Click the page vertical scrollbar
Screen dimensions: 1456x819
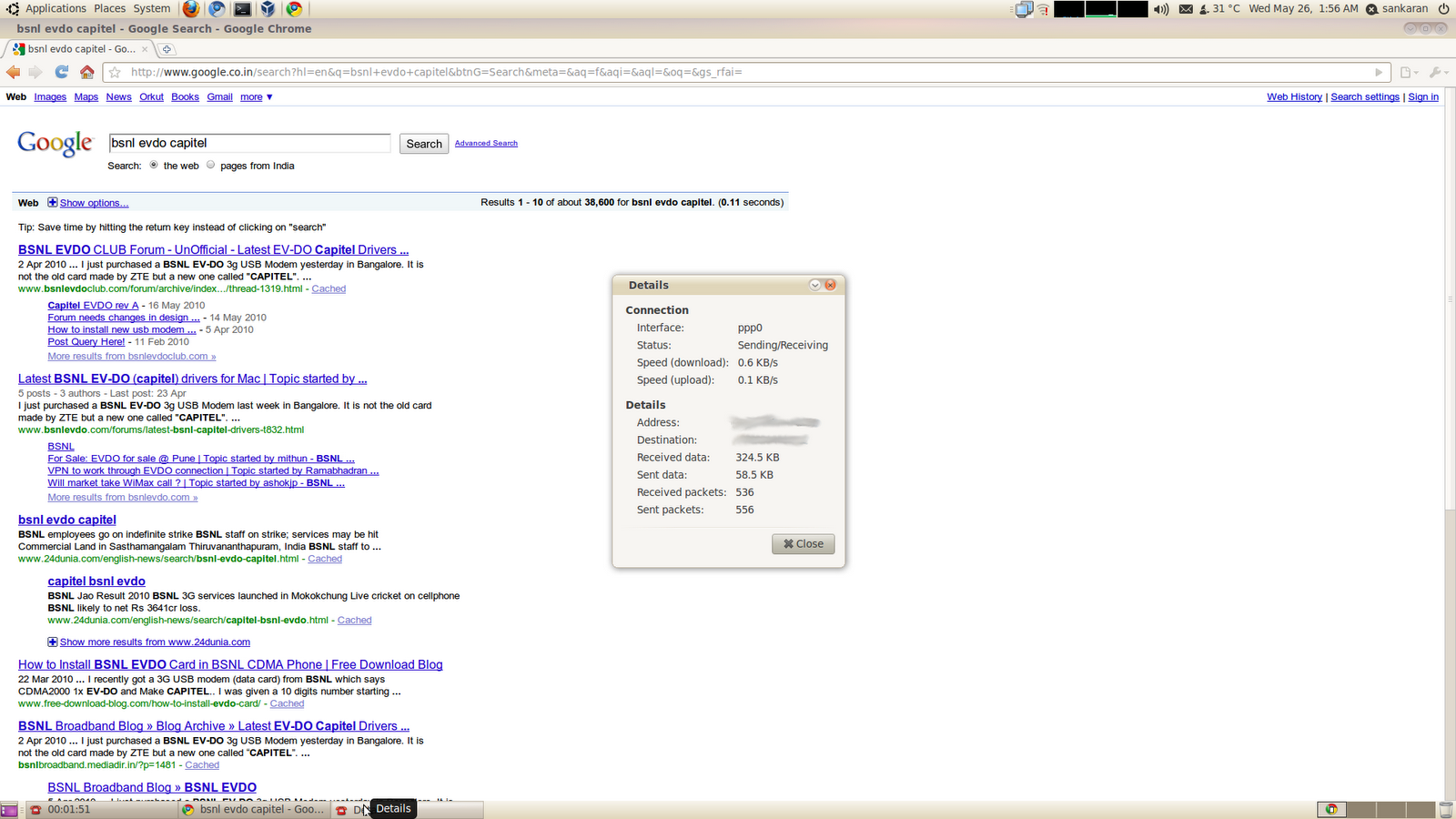pyautogui.click(x=1450, y=300)
